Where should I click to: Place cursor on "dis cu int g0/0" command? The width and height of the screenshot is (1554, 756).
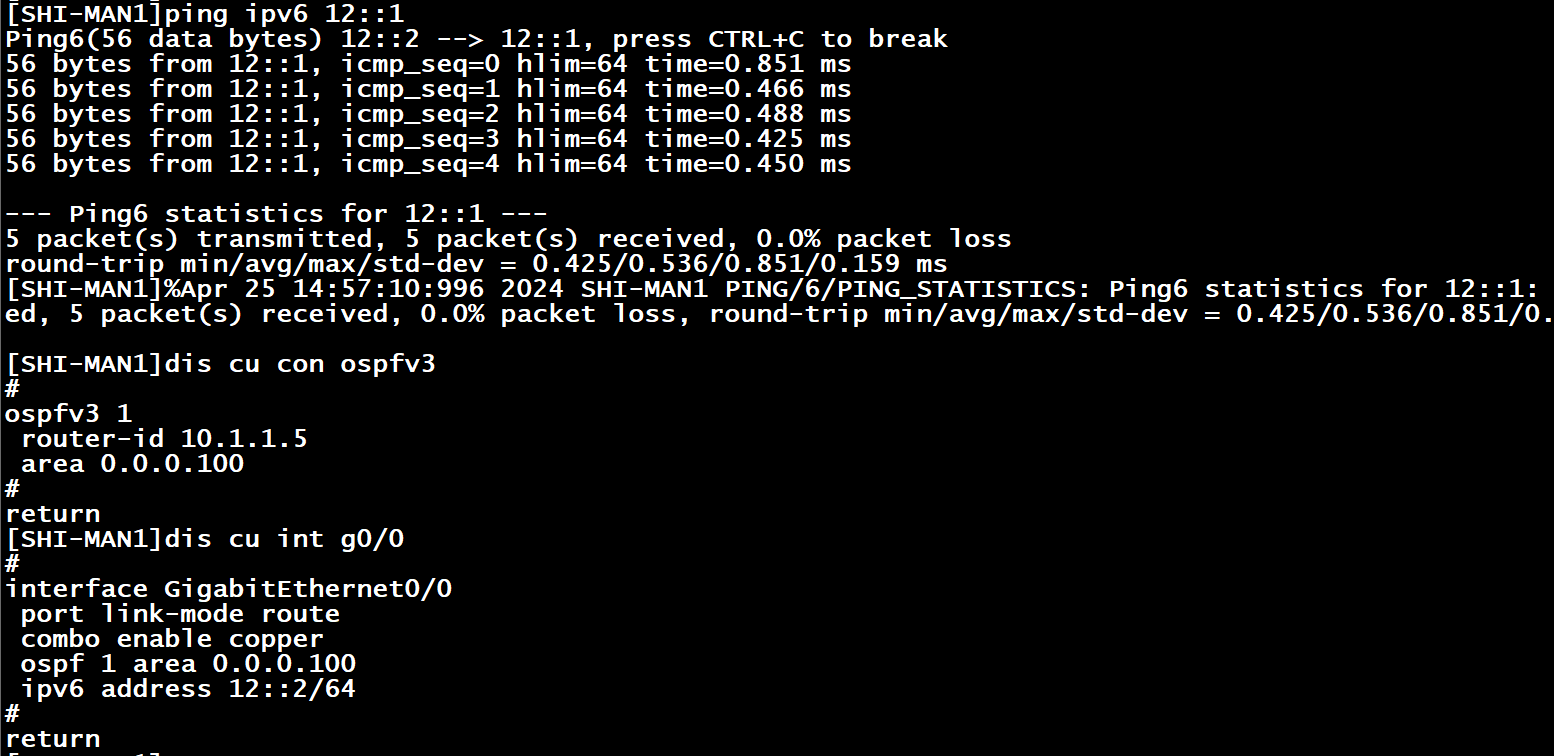tap(284, 539)
